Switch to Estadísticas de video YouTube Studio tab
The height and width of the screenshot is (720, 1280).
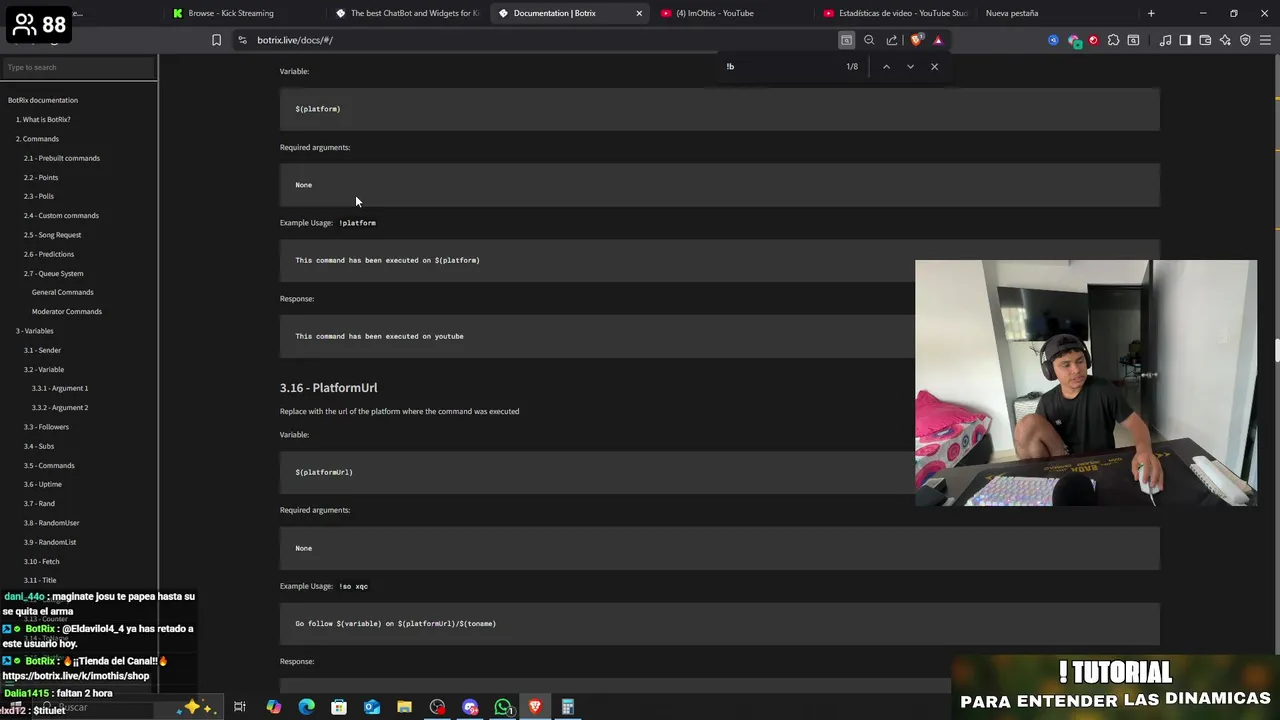point(895,13)
